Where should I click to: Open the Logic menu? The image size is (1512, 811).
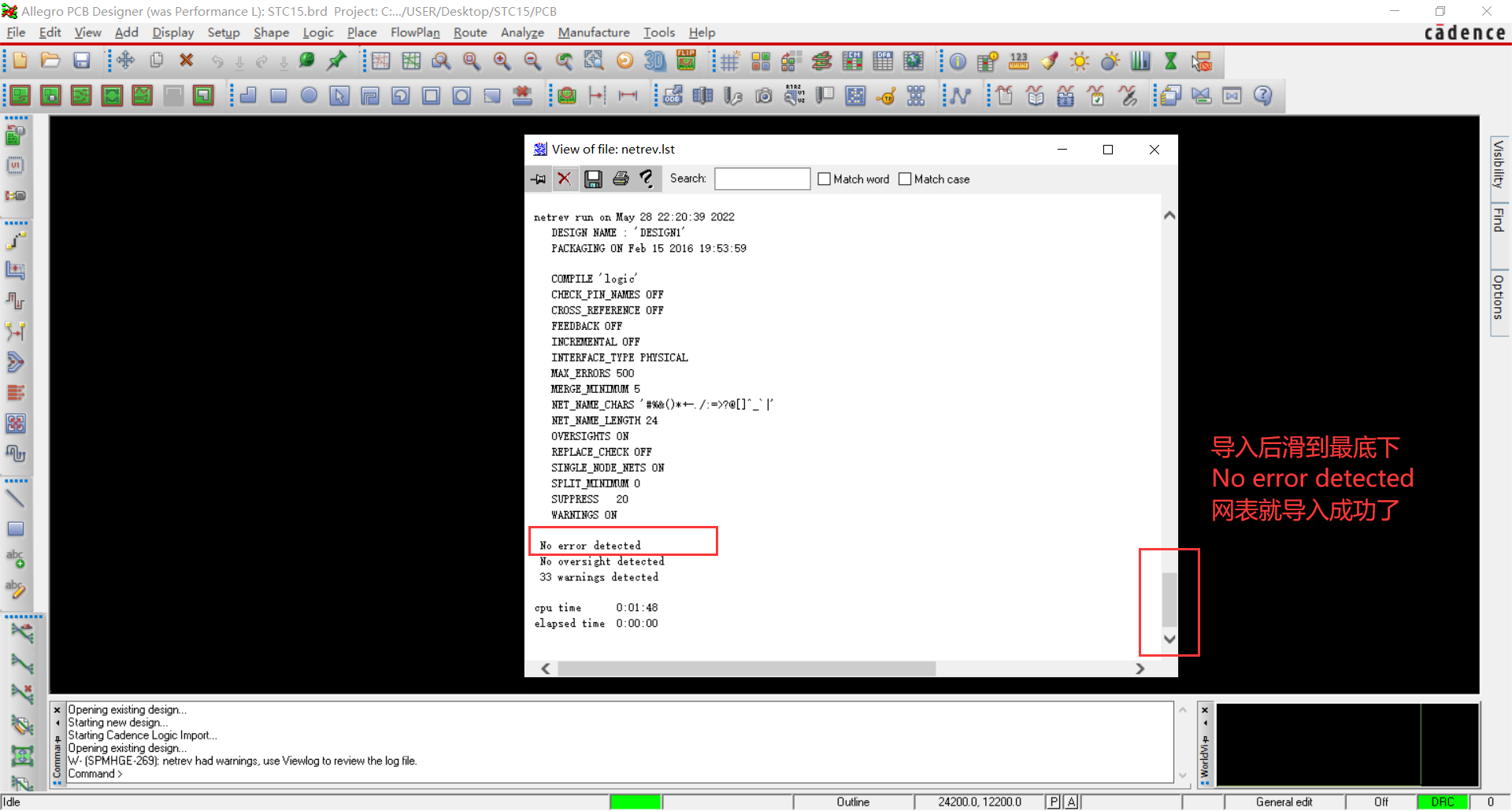coord(318,32)
